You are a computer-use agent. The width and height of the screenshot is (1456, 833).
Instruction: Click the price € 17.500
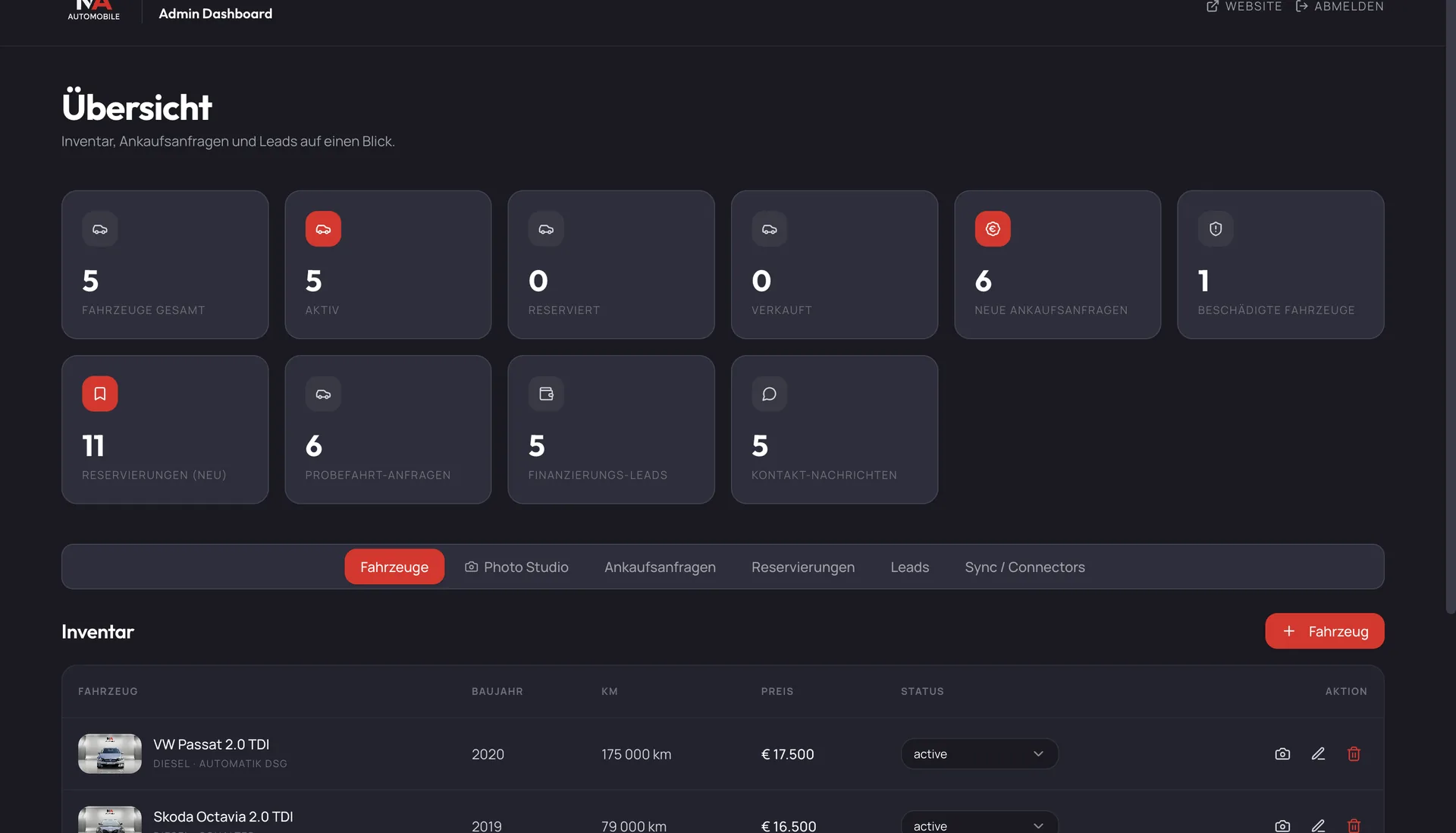(787, 754)
